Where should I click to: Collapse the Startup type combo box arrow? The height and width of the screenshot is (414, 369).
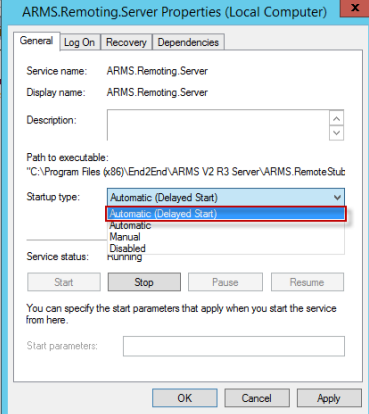coord(337,198)
